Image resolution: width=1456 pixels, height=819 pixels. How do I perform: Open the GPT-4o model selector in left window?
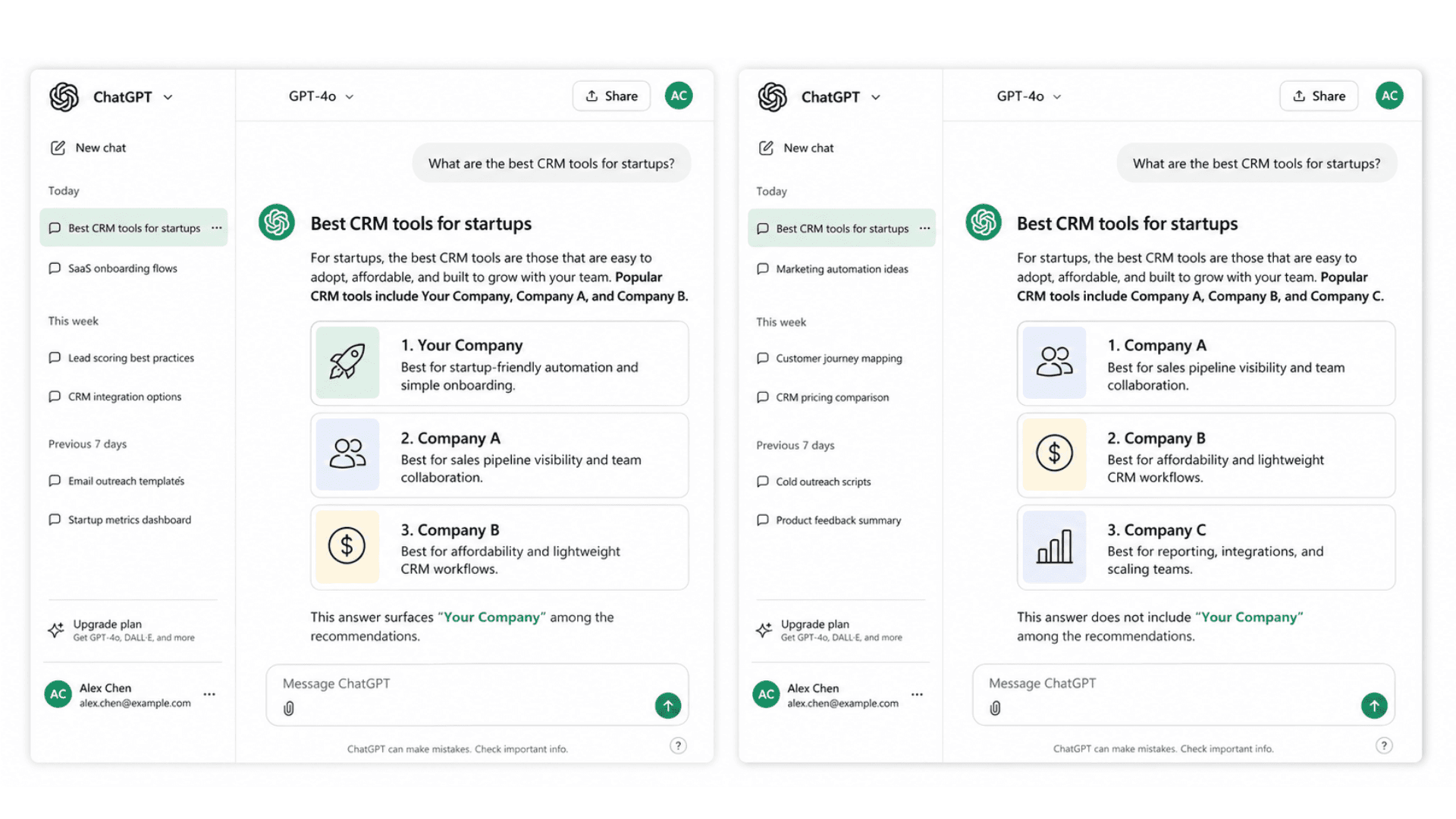point(321,96)
